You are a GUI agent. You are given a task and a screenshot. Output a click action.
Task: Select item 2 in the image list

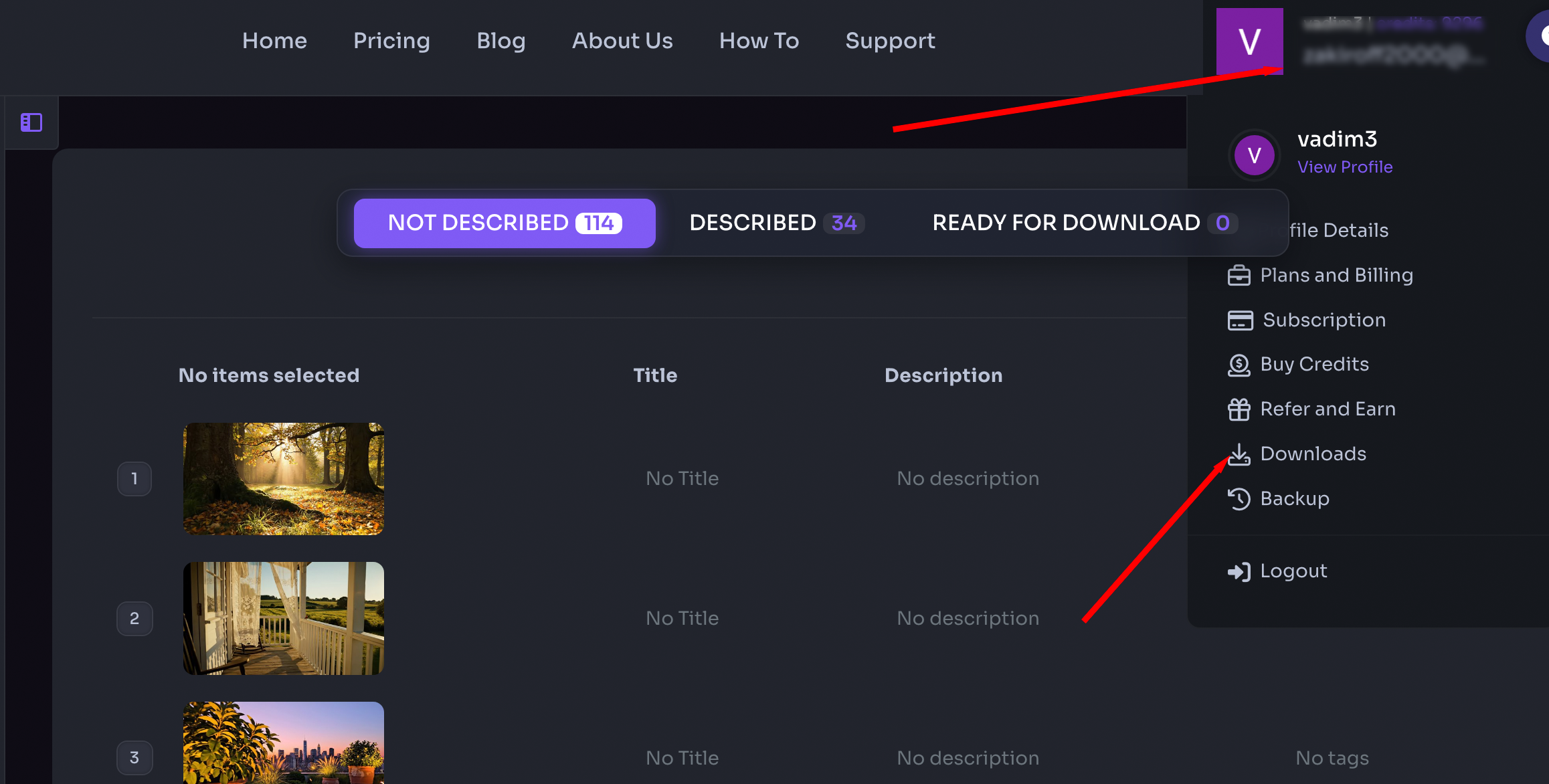pos(134,619)
